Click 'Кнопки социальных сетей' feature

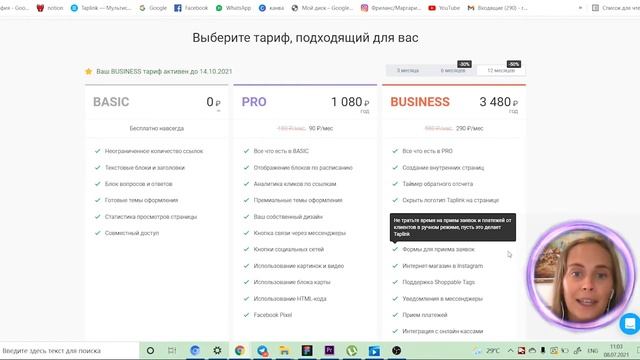(289, 249)
